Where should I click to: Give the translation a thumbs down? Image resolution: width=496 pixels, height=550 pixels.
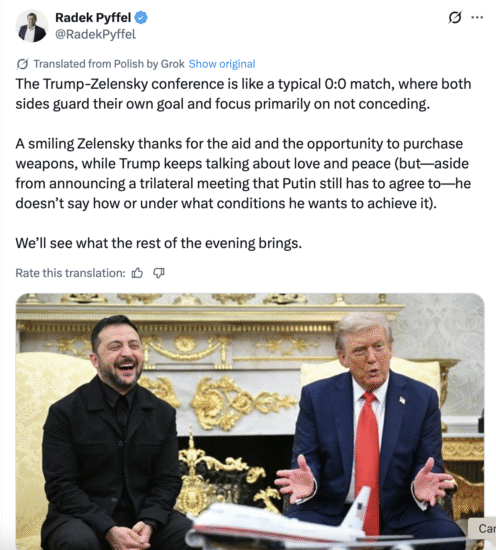pyautogui.click(x=159, y=273)
